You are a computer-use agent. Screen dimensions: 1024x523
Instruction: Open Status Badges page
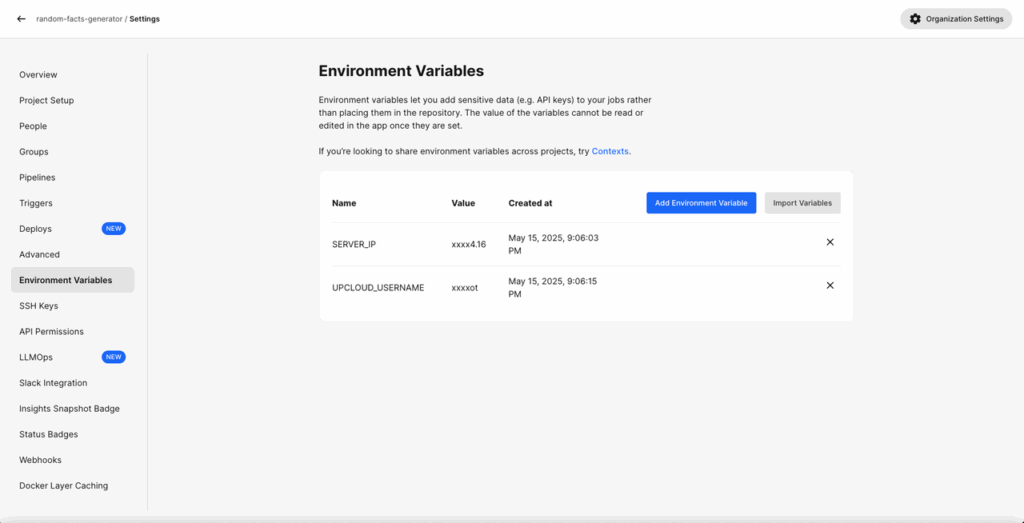(x=49, y=434)
